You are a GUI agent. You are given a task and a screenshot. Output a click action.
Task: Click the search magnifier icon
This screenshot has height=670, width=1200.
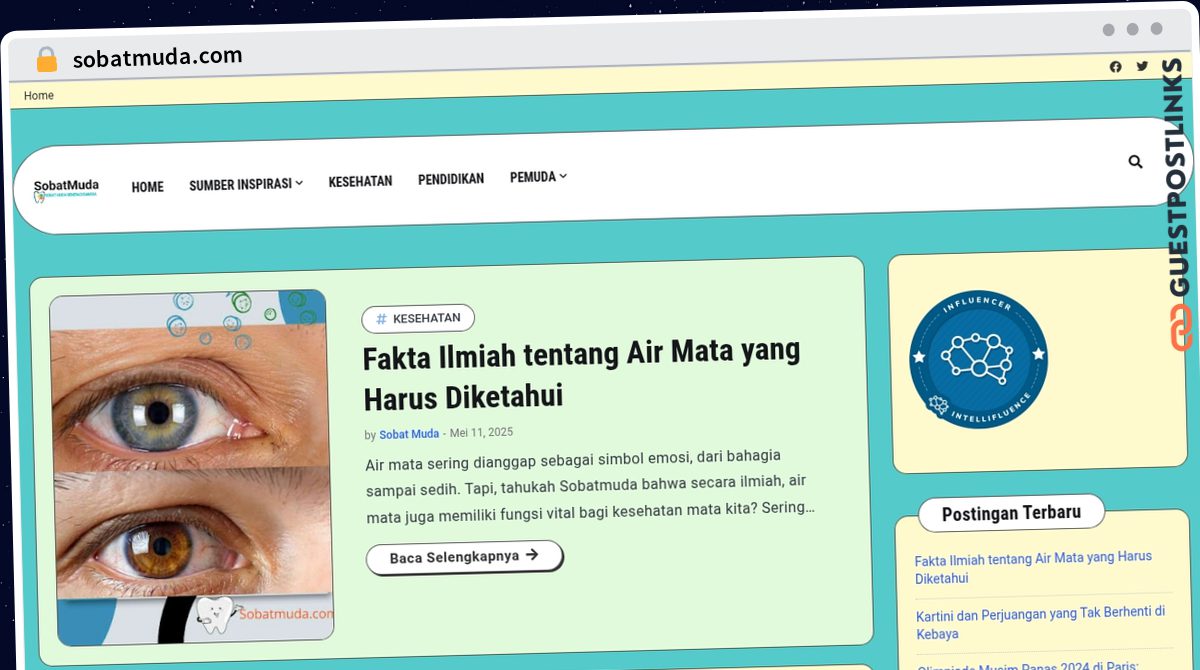[1135, 161]
